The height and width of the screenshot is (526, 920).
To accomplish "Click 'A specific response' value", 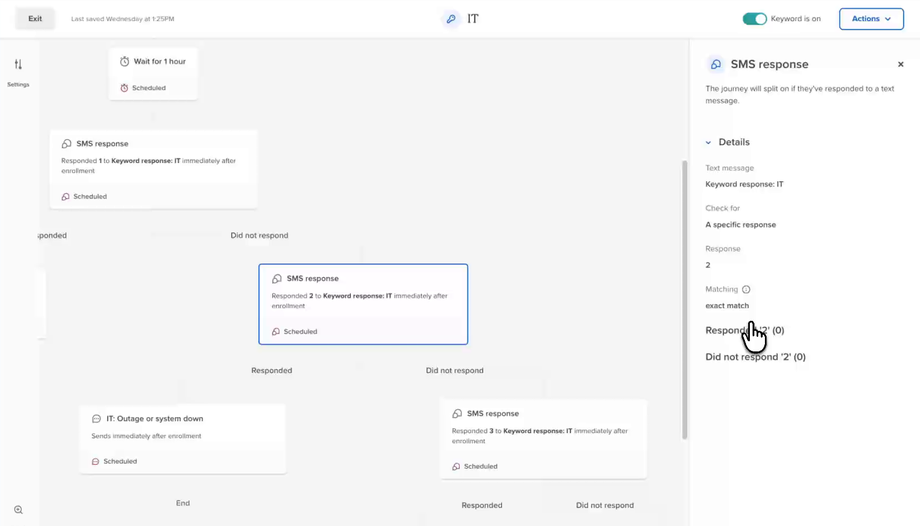I will pos(740,225).
